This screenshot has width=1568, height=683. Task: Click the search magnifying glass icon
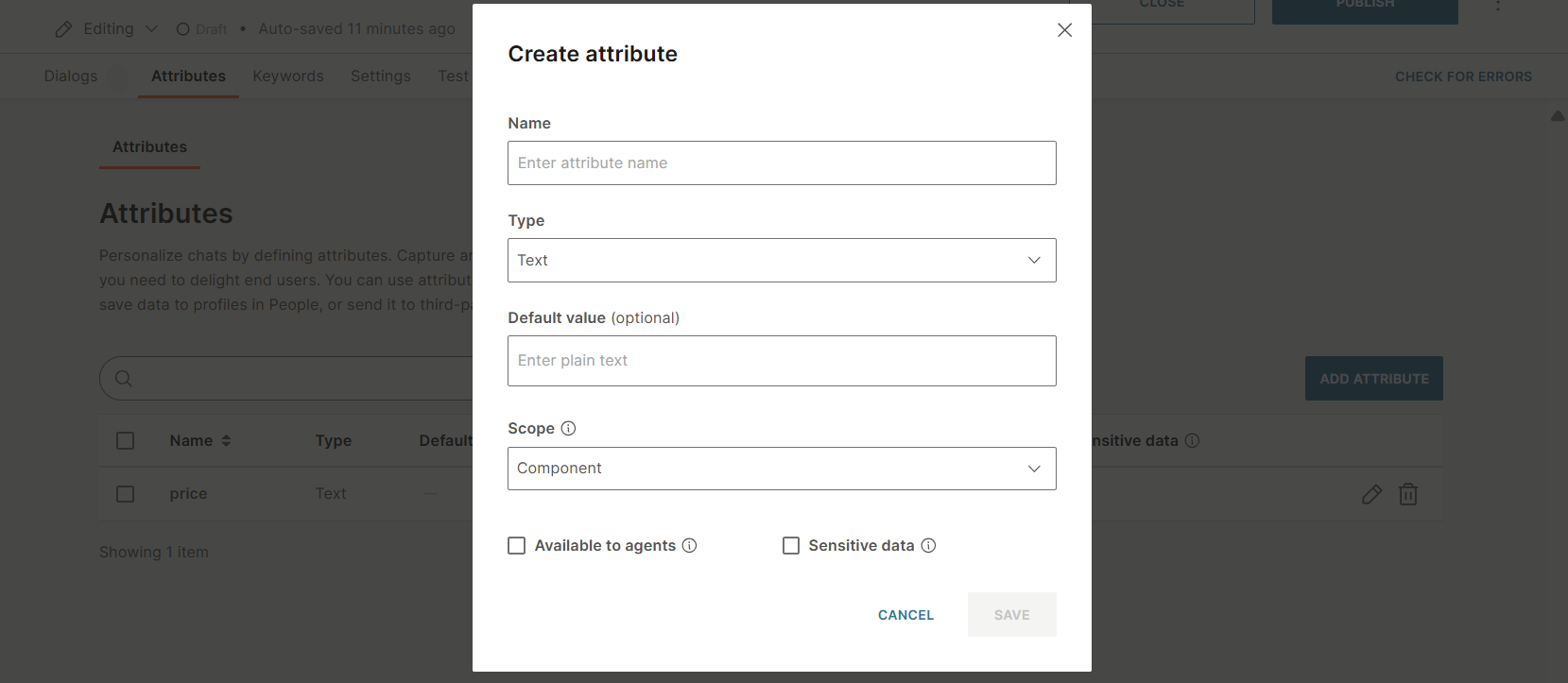click(123, 378)
